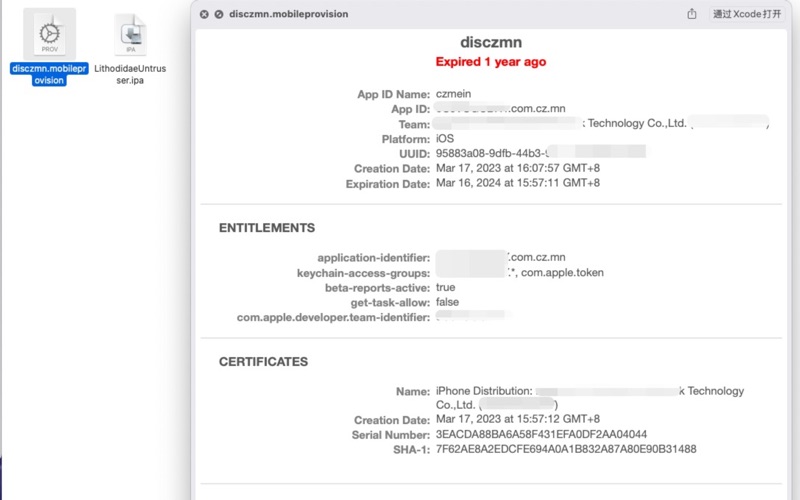This screenshot has width=800, height=500.
Task: Click the Share icon in the preview title bar
Action: click(x=692, y=14)
